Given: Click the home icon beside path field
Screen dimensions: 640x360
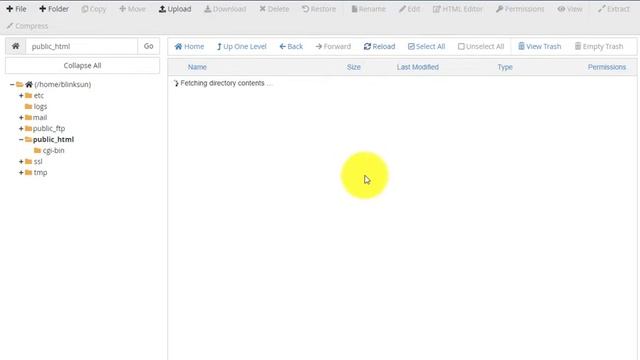Looking at the screenshot, I should pyautogui.click(x=16, y=46).
